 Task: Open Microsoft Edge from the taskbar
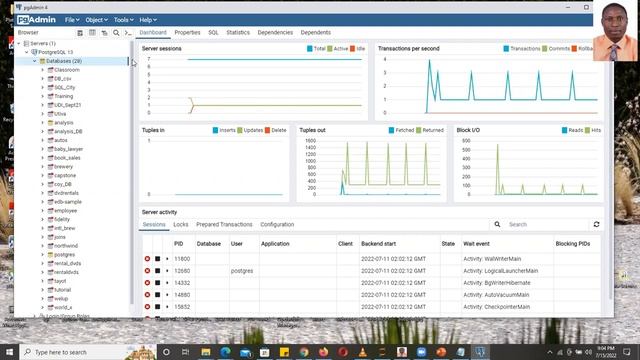[225, 352]
